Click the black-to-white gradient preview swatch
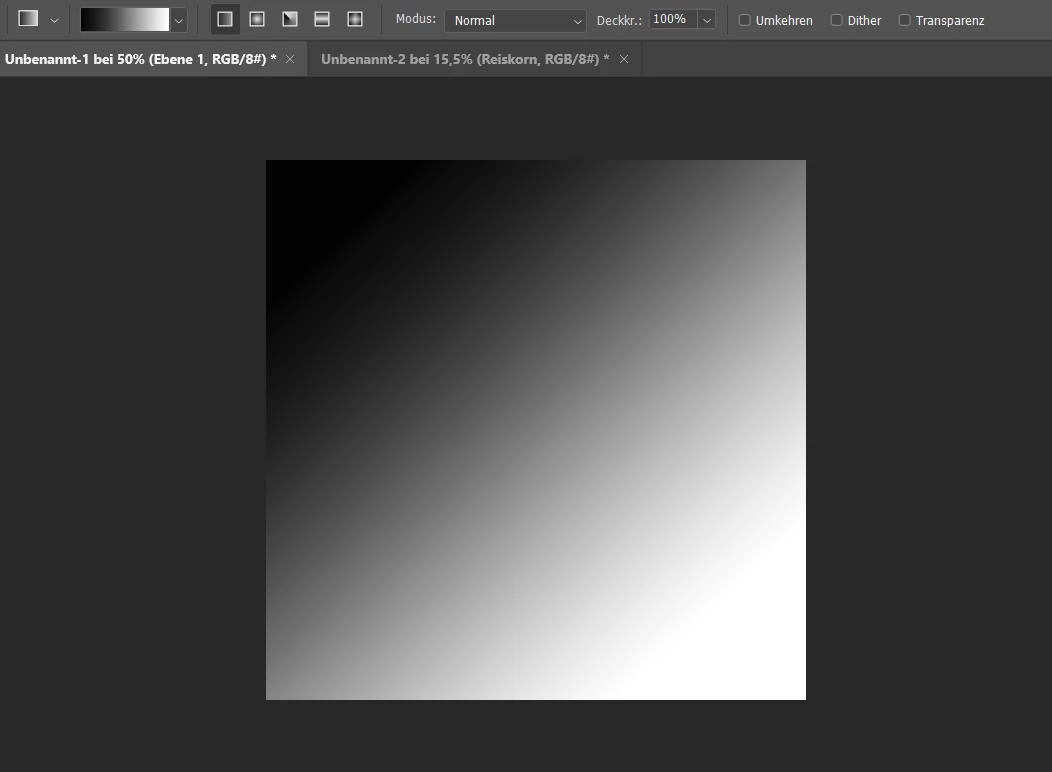 tap(125, 19)
